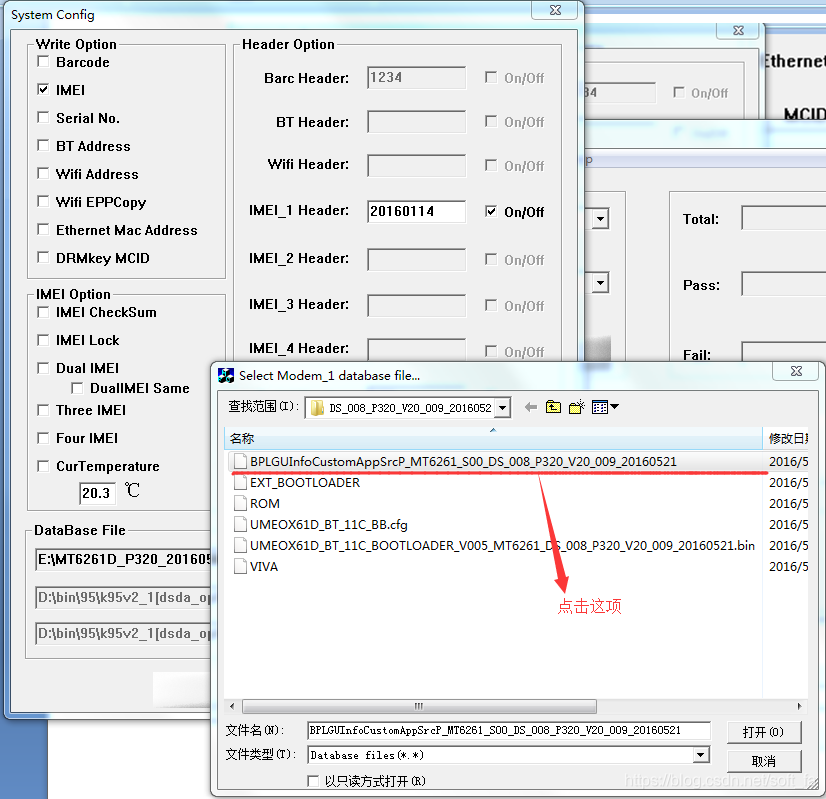Click the 取消 cancel button
The image size is (826, 799).
[764, 761]
